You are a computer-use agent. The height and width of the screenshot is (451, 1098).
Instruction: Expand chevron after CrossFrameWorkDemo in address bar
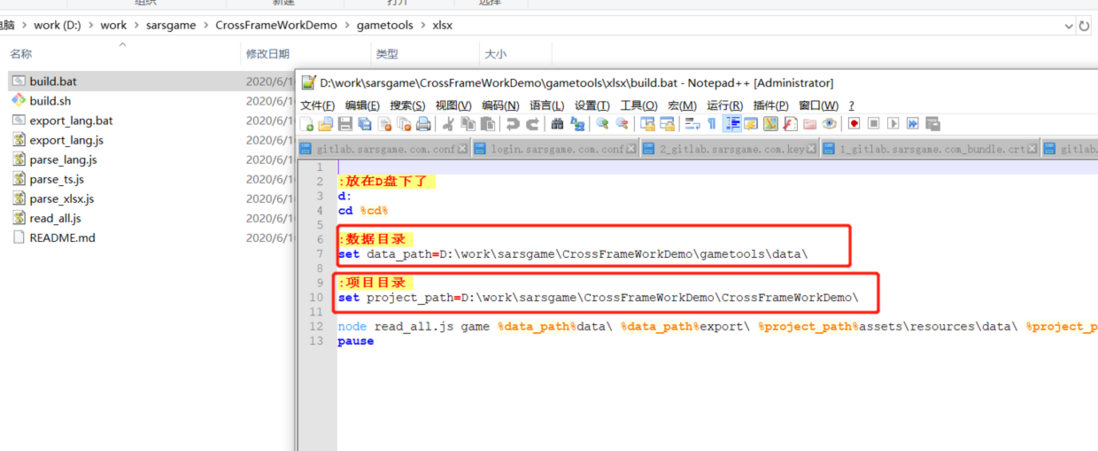tap(348, 25)
